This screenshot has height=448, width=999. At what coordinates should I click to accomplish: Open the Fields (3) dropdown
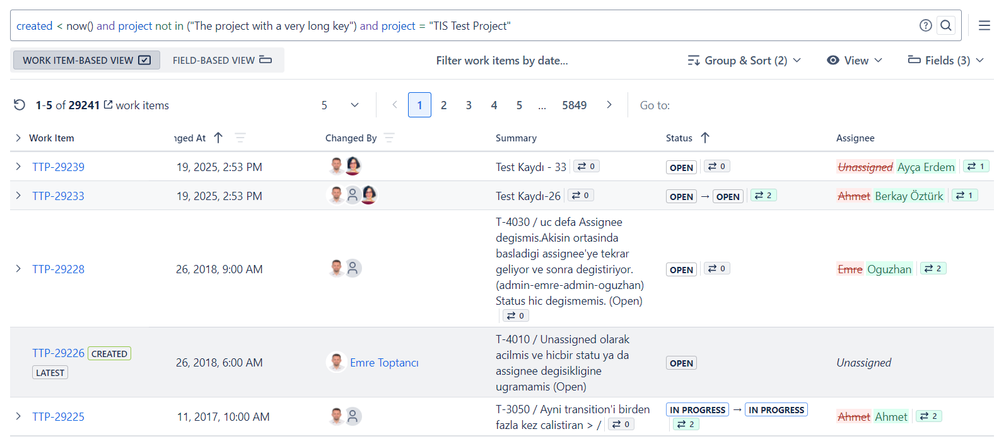click(946, 60)
